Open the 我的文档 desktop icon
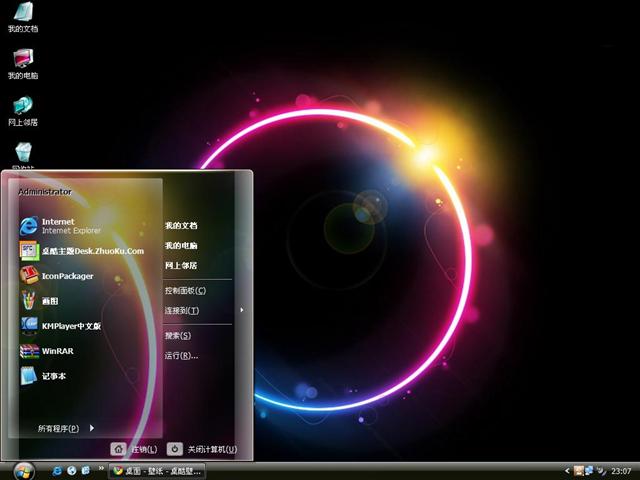 [22, 17]
